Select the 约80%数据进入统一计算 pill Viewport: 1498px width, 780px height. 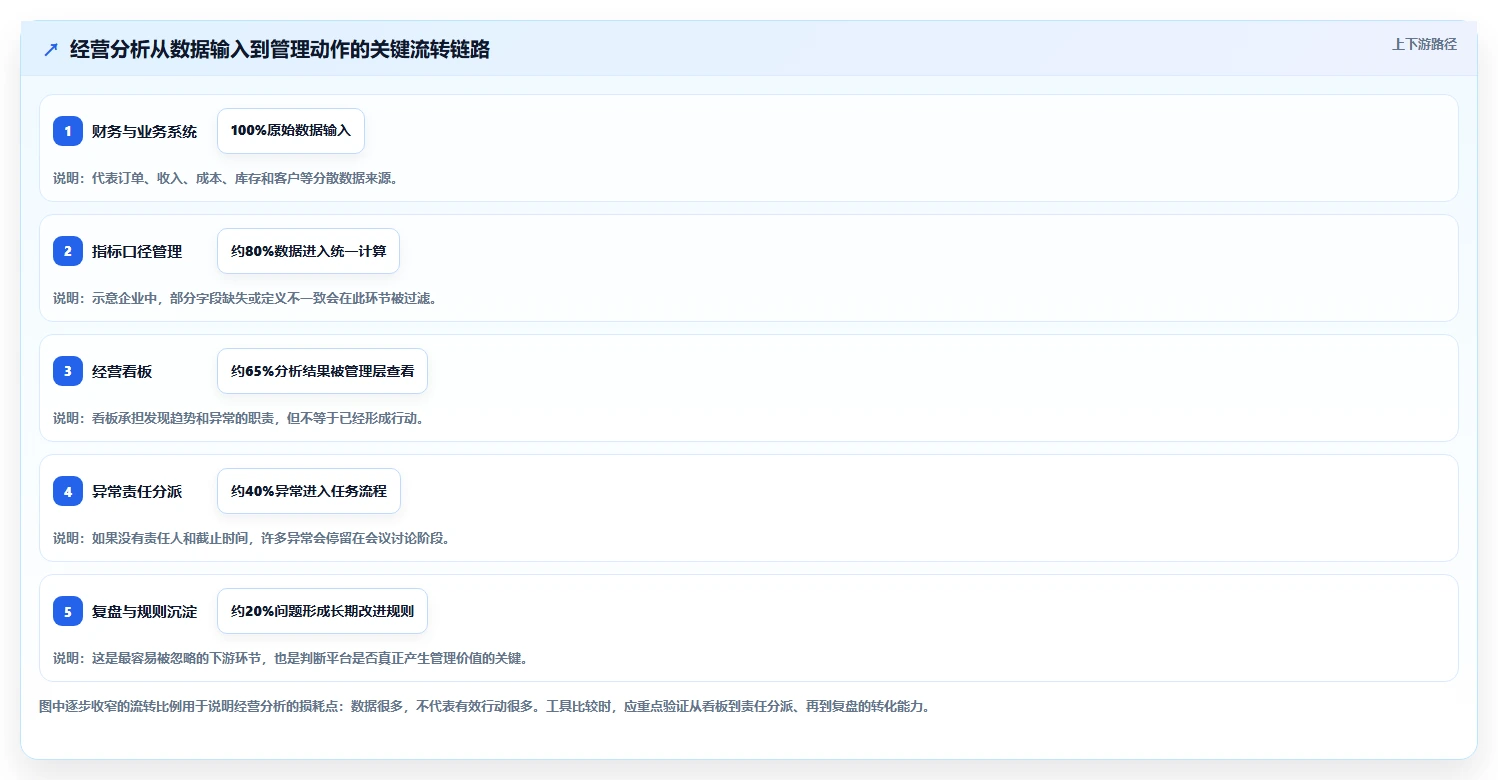[x=308, y=251]
